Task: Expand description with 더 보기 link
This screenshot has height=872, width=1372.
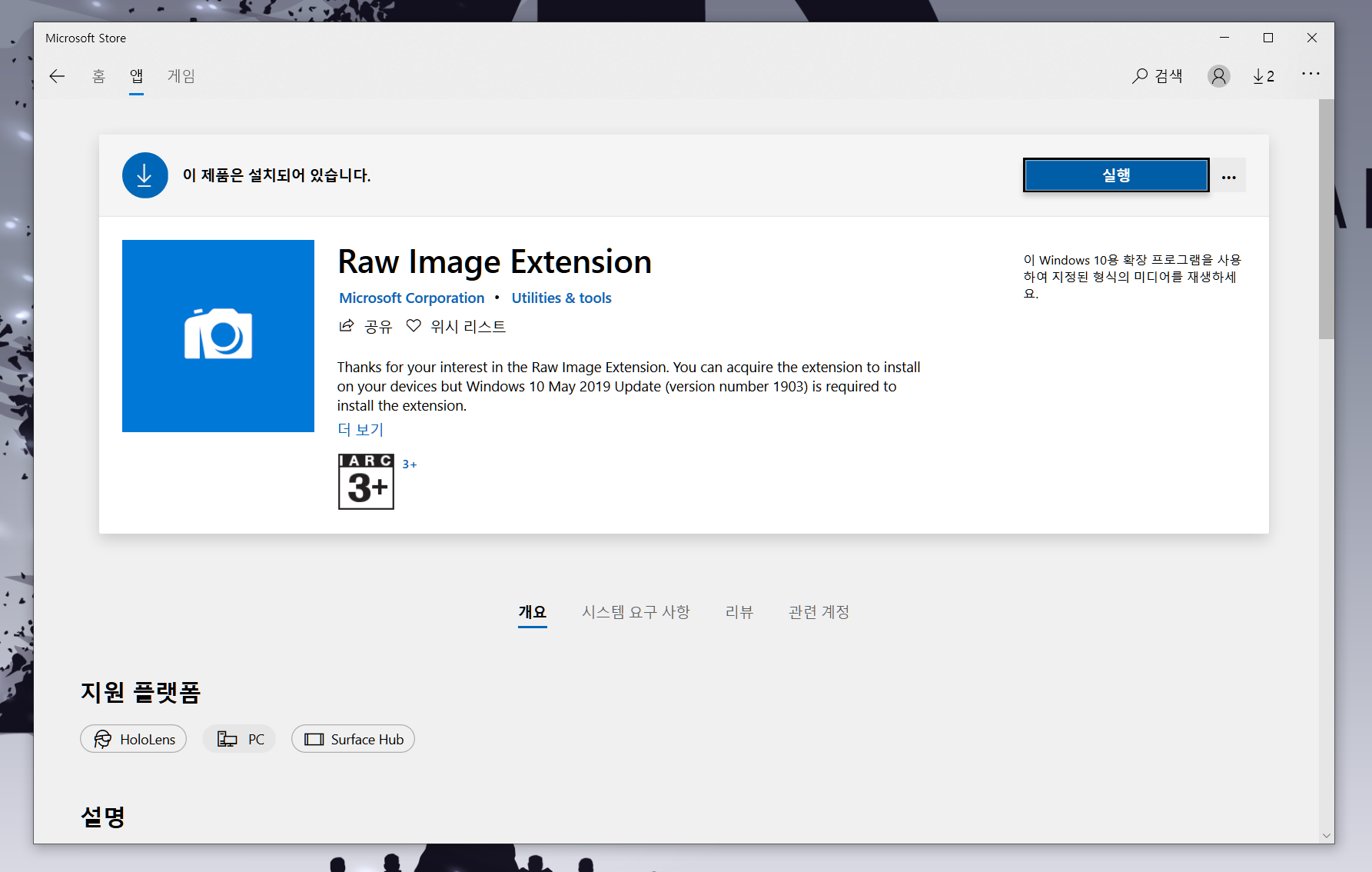Action: coord(360,429)
